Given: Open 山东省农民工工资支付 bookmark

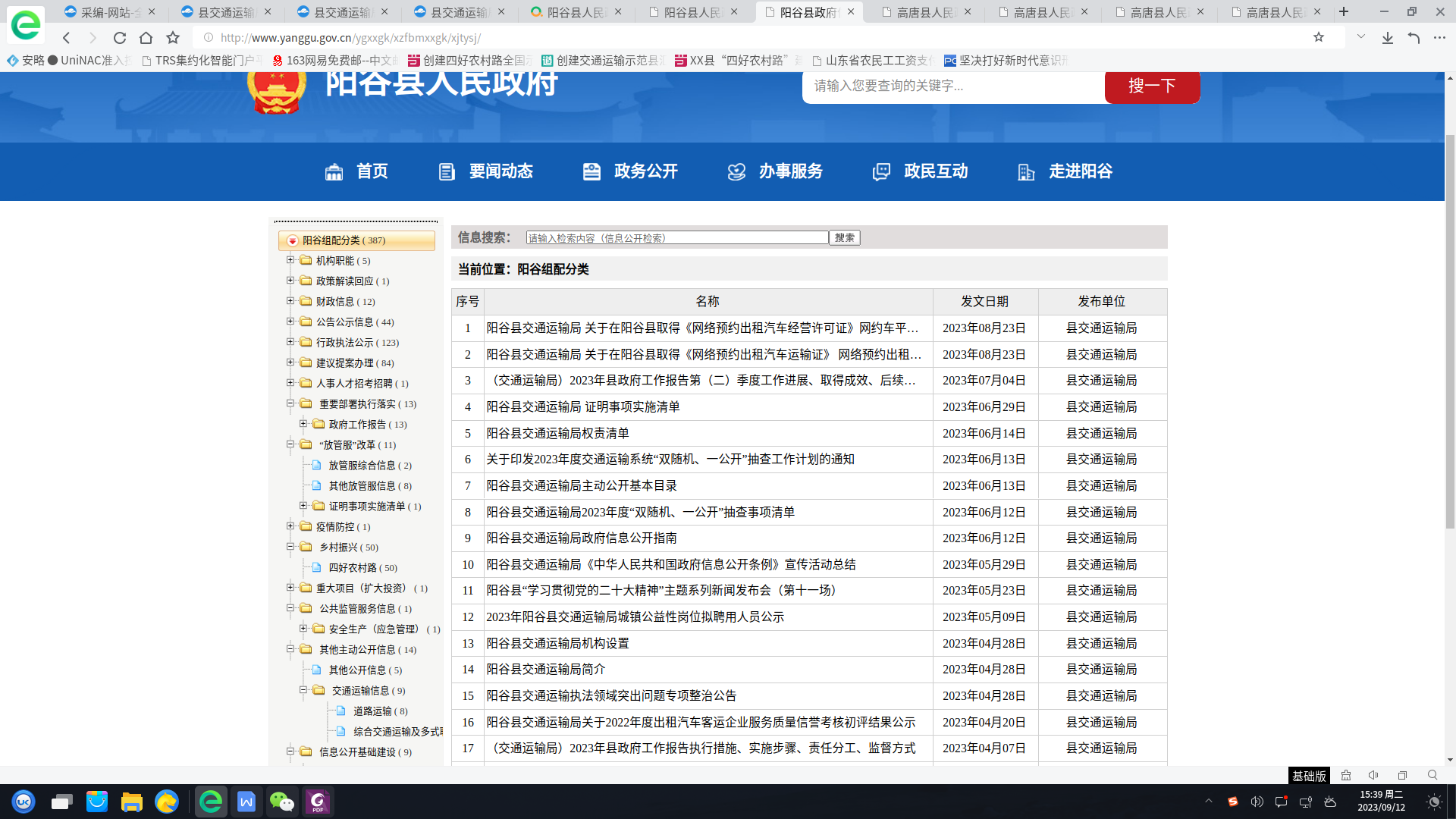Looking at the screenshot, I should click(872, 61).
